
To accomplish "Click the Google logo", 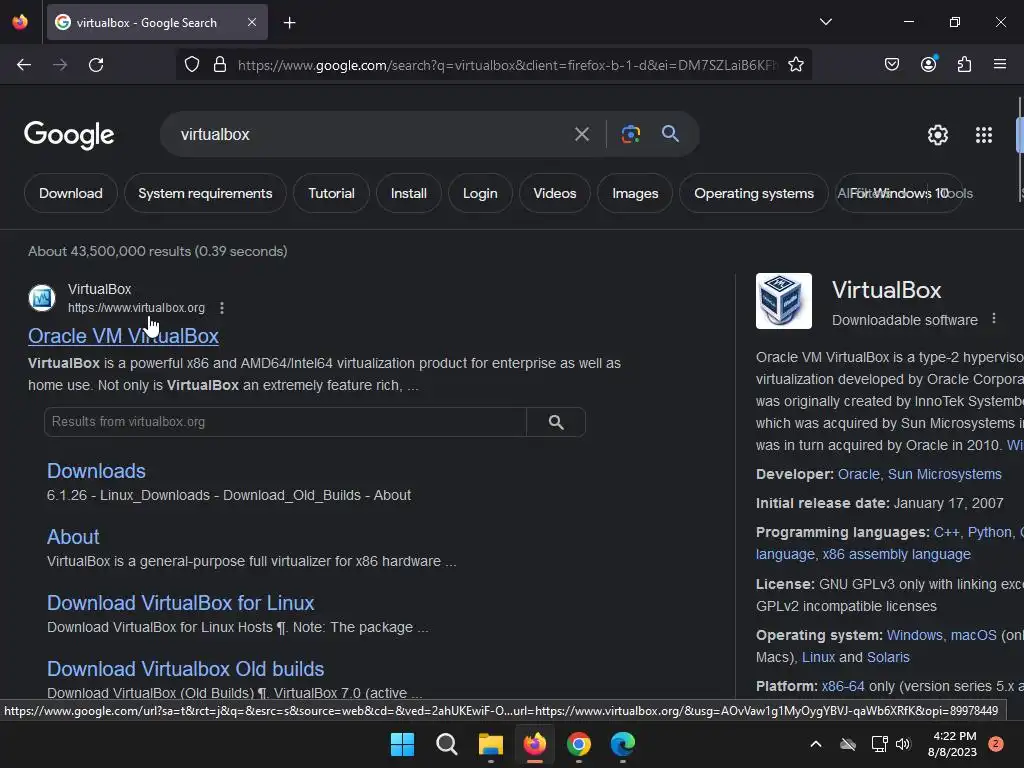I will click(69, 135).
